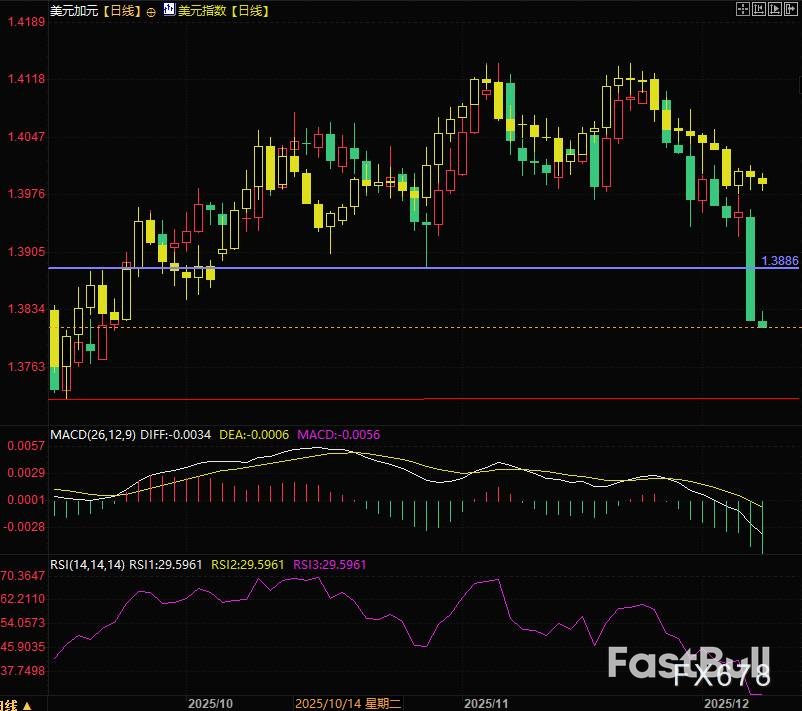Click the jump-to-start chart icon
The width and height of the screenshot is (802, 711).
[757, 9]
